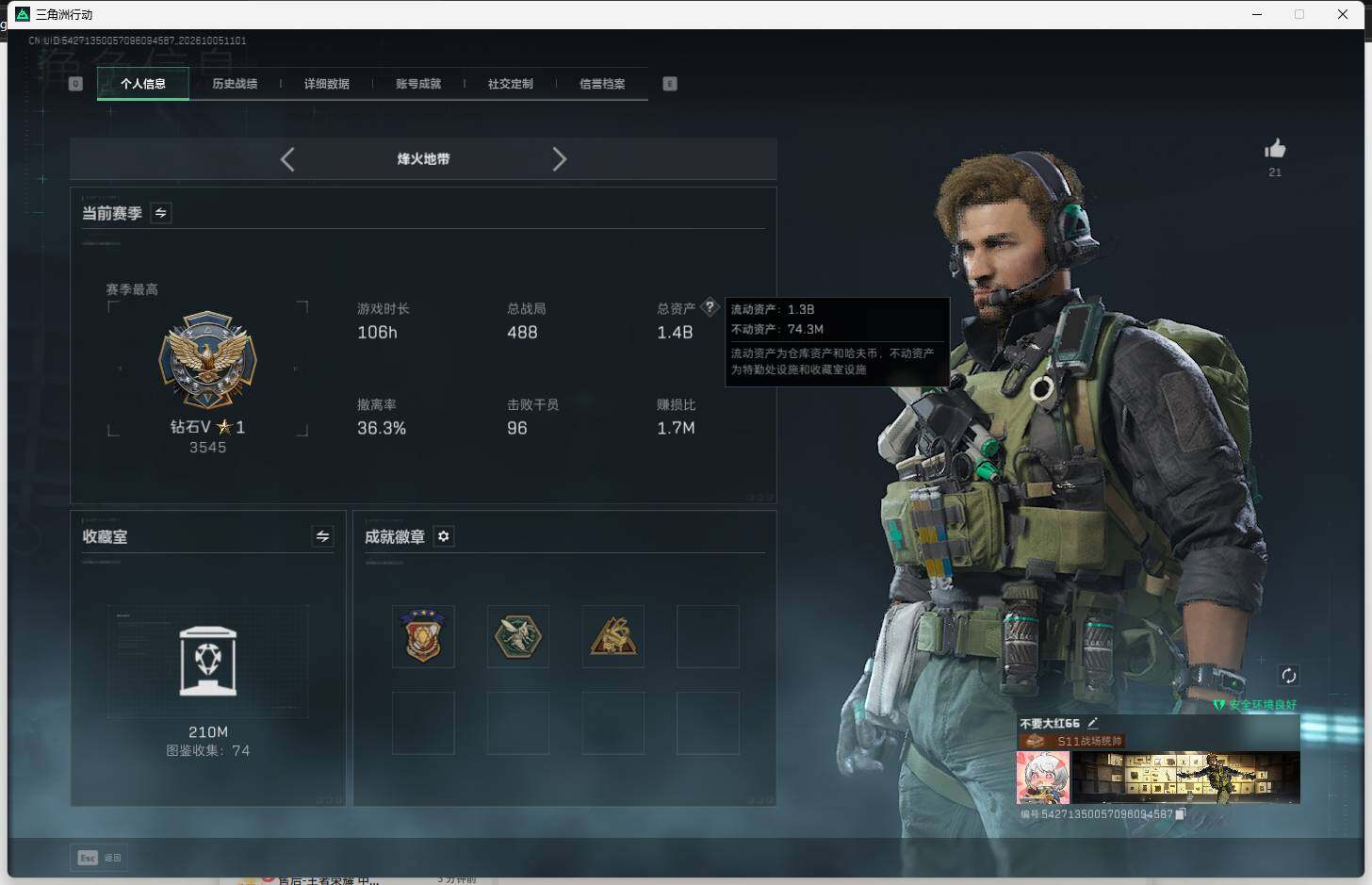Toggle the 收藏室 switch icon
This screenshot has width=1372, height=885.
322,536
